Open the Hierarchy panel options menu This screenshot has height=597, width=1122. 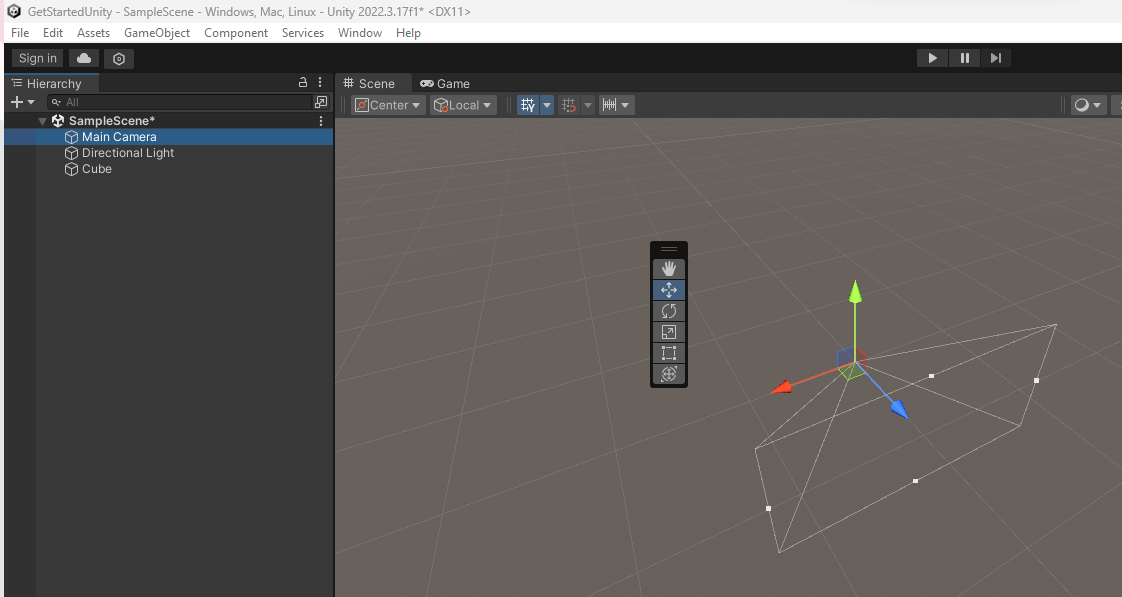point(320,82)
